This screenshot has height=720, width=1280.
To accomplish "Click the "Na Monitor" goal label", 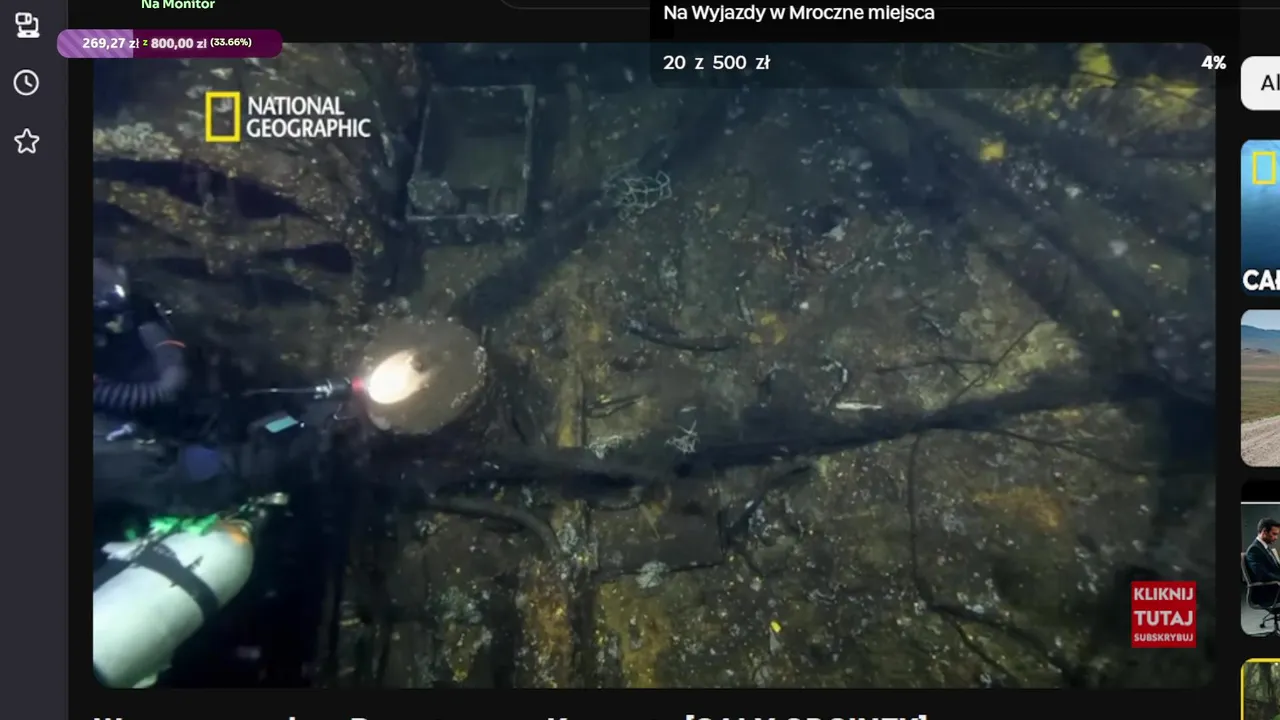I will click(x=178, y=5).
